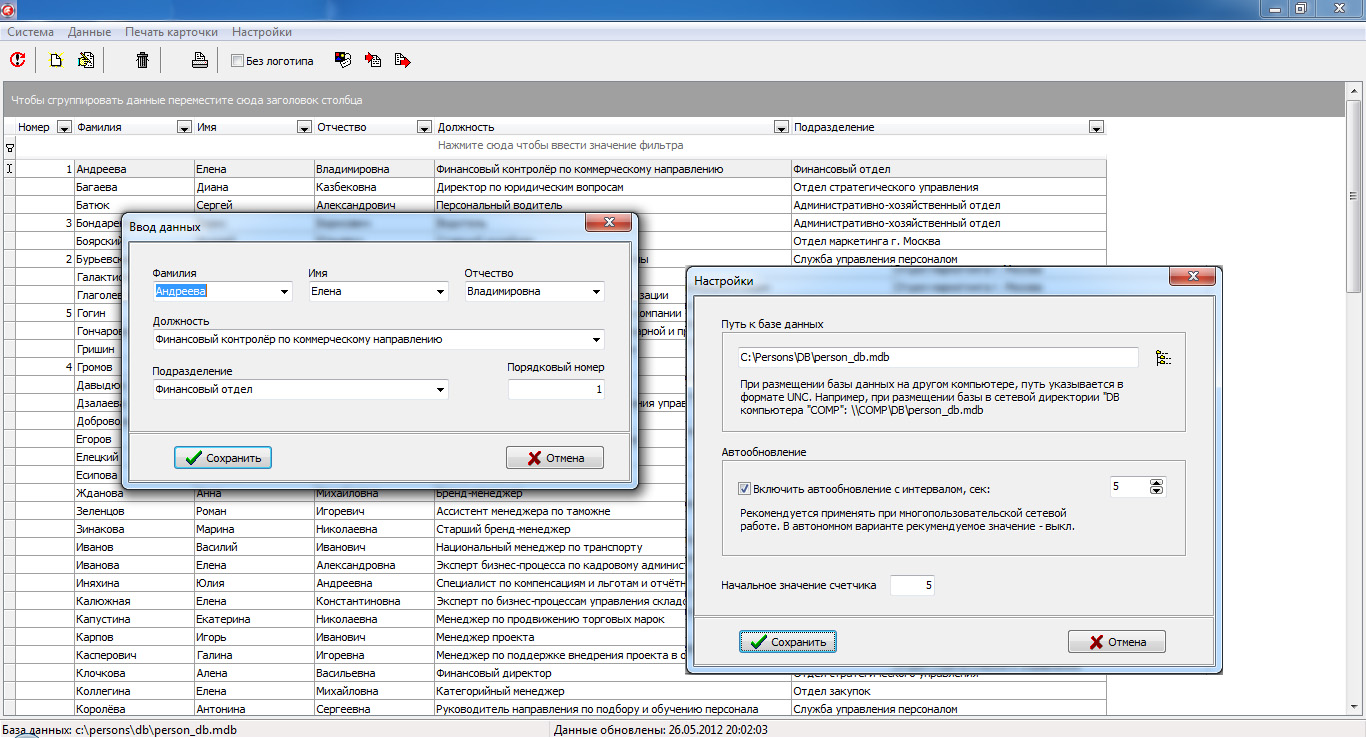Click the colored picture icon after Без логотипа
The width and height of the screenshot is (1366, 738).
pos(343,61)
